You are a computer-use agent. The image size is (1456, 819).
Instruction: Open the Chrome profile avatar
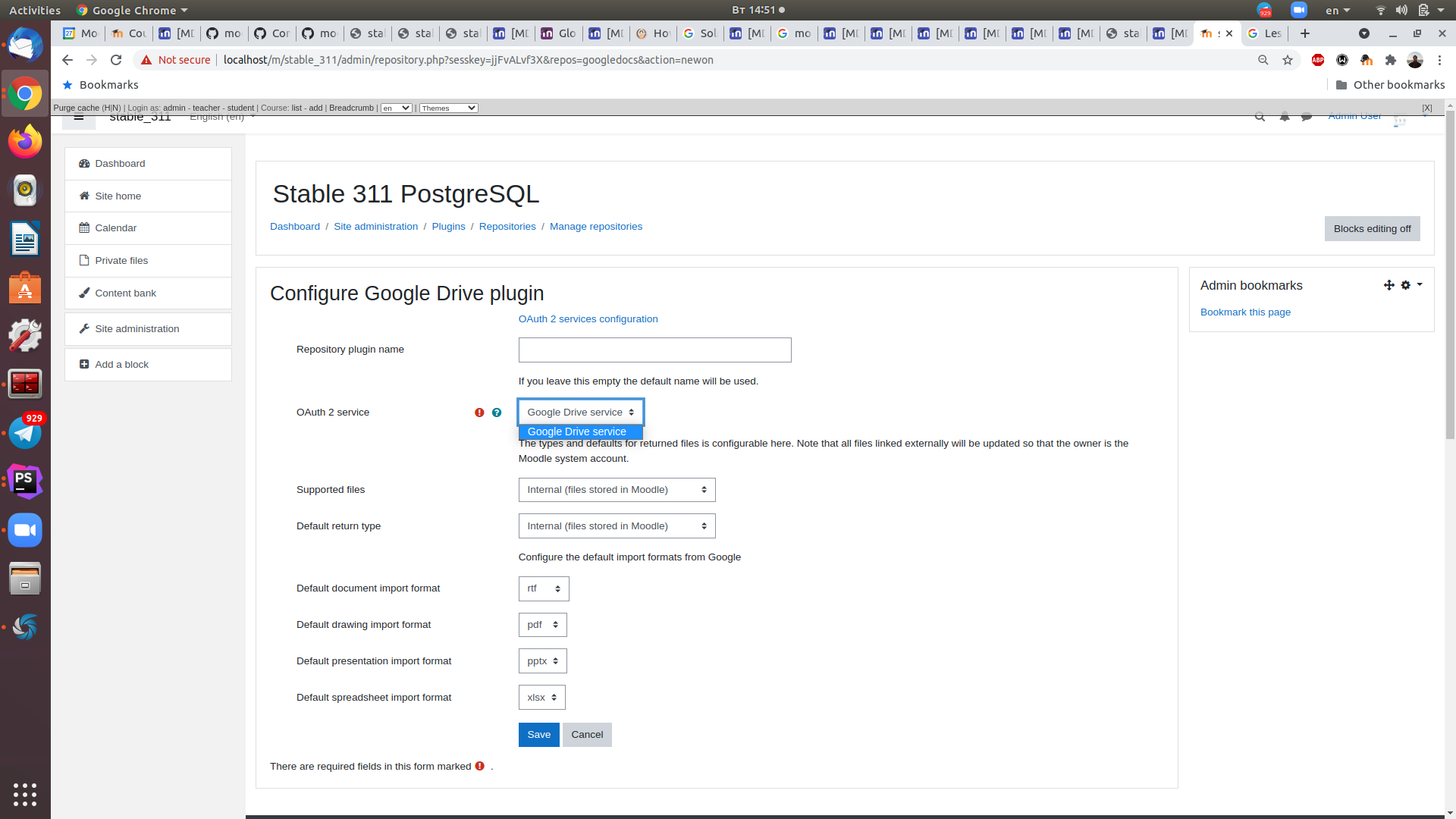(1415, 60)
